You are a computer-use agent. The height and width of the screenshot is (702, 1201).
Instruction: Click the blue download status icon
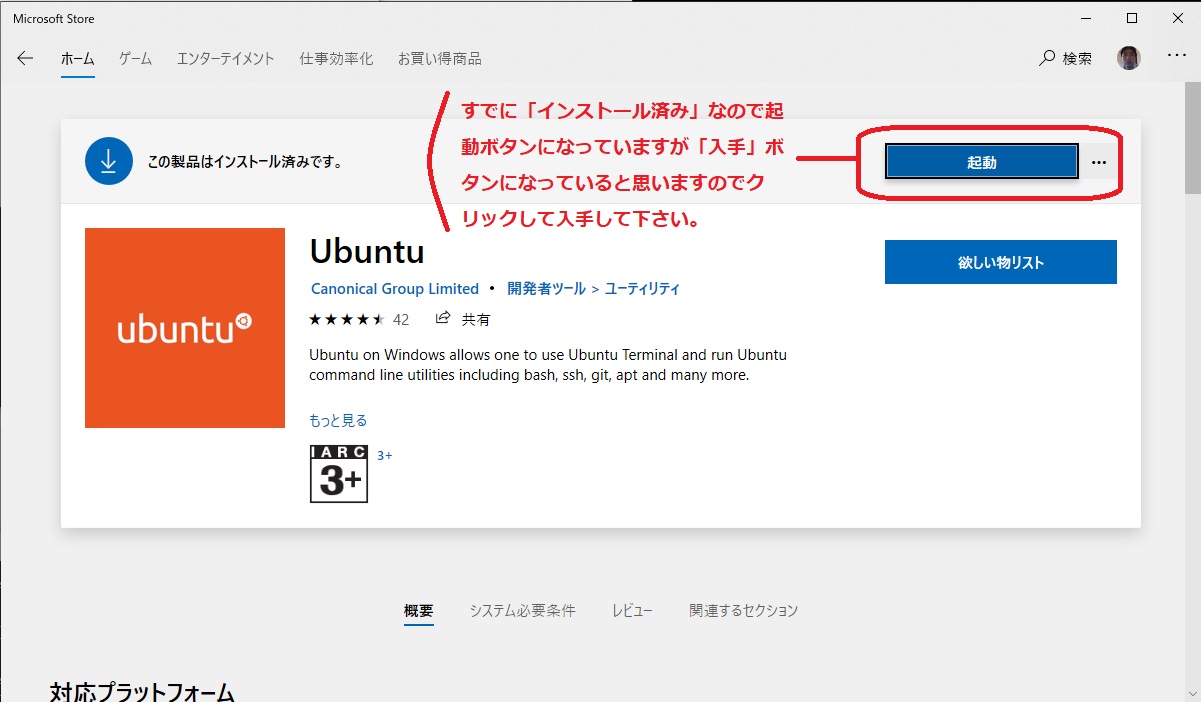click(109, 161)
